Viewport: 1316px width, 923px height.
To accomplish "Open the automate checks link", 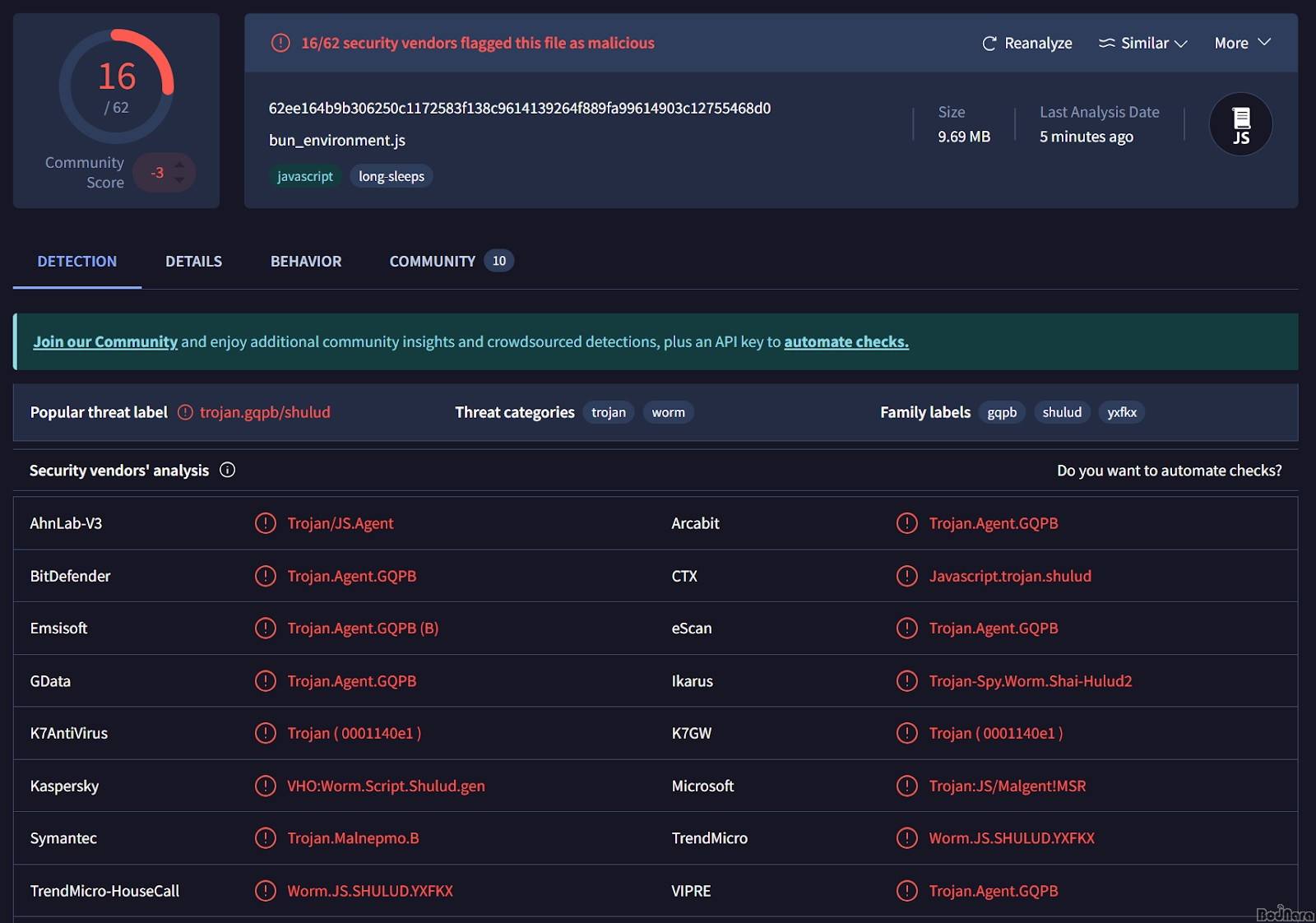I will click(x=846, y=341).
